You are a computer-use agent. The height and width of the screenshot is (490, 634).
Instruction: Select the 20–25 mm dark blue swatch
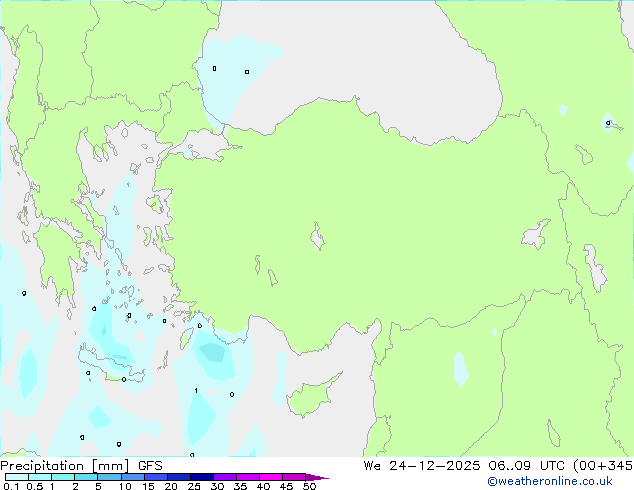click(x=178, y=477)
